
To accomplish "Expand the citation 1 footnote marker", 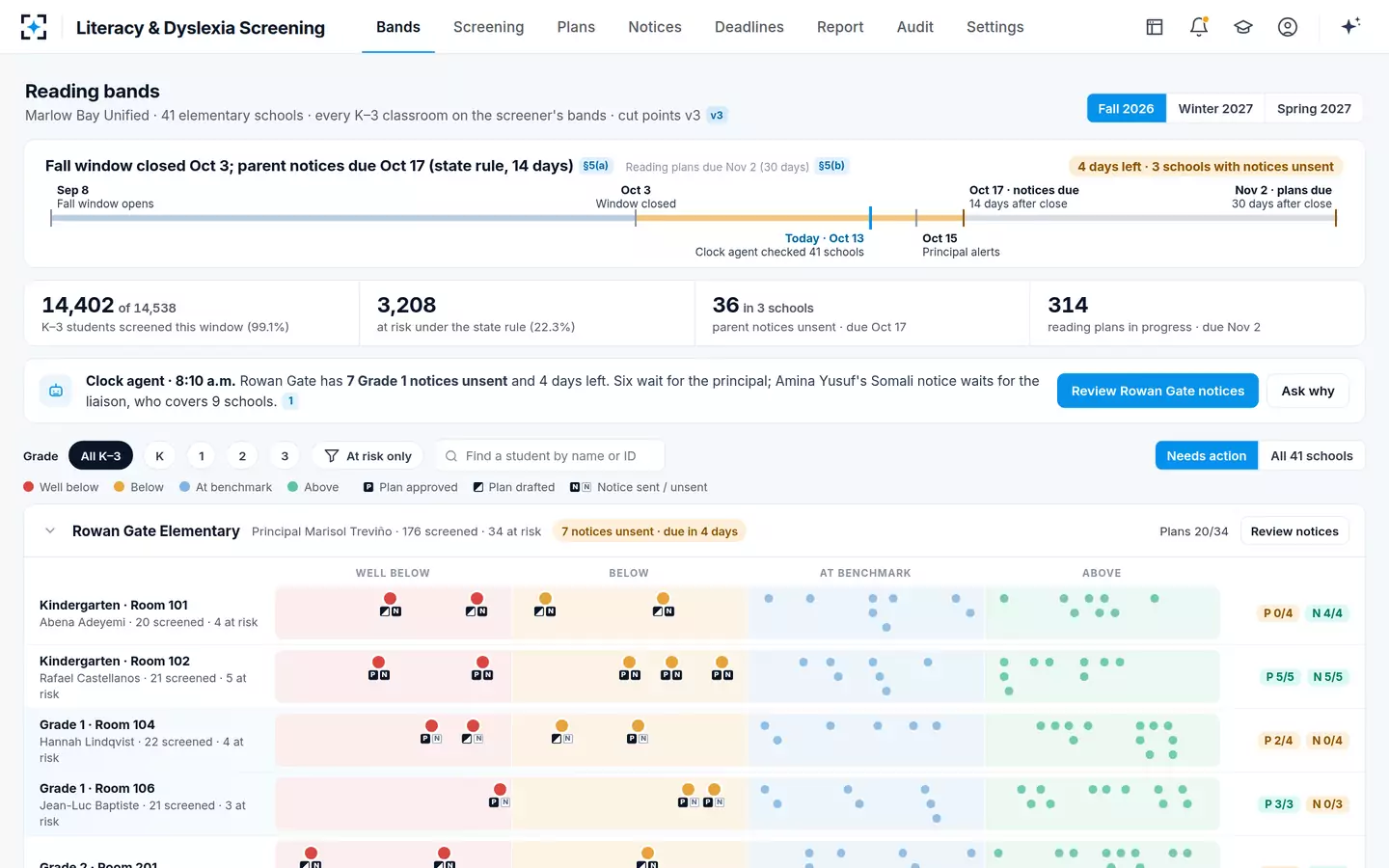I will pos(290,401).
